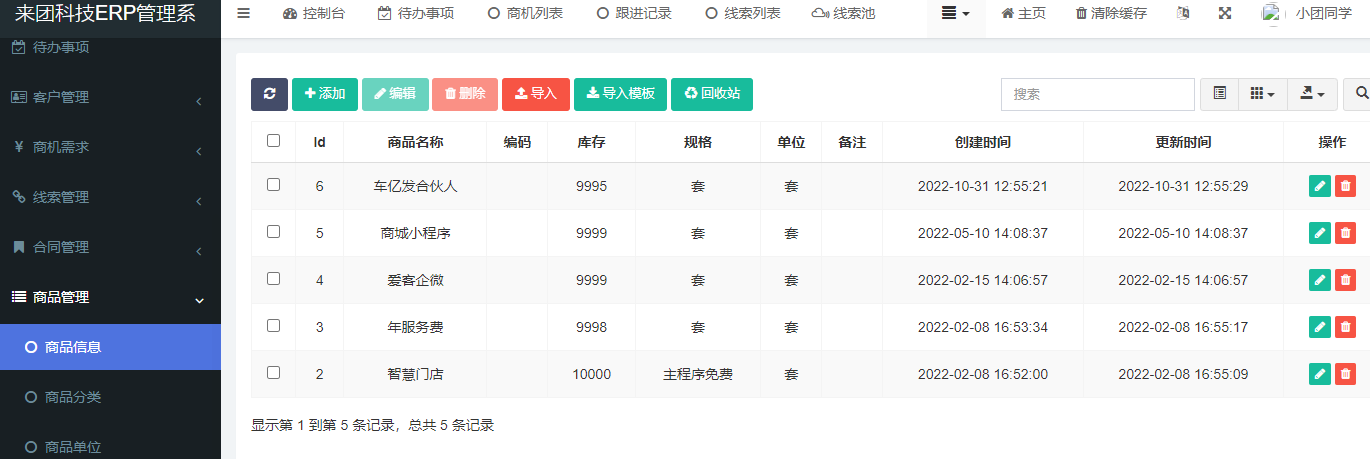Expand the 合同管理 sidebar menu
The height and width of the screenshot is (459, 1370).
click(110, 247)
